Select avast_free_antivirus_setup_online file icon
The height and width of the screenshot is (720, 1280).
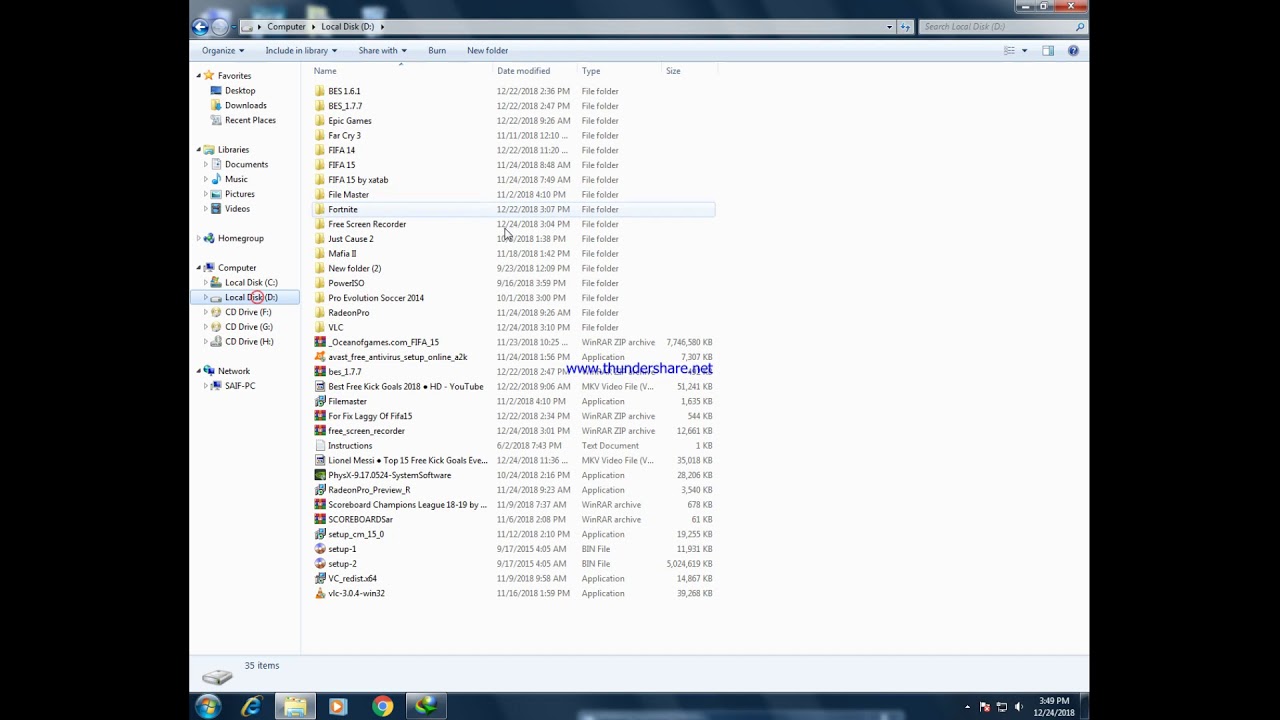[320, 357]
